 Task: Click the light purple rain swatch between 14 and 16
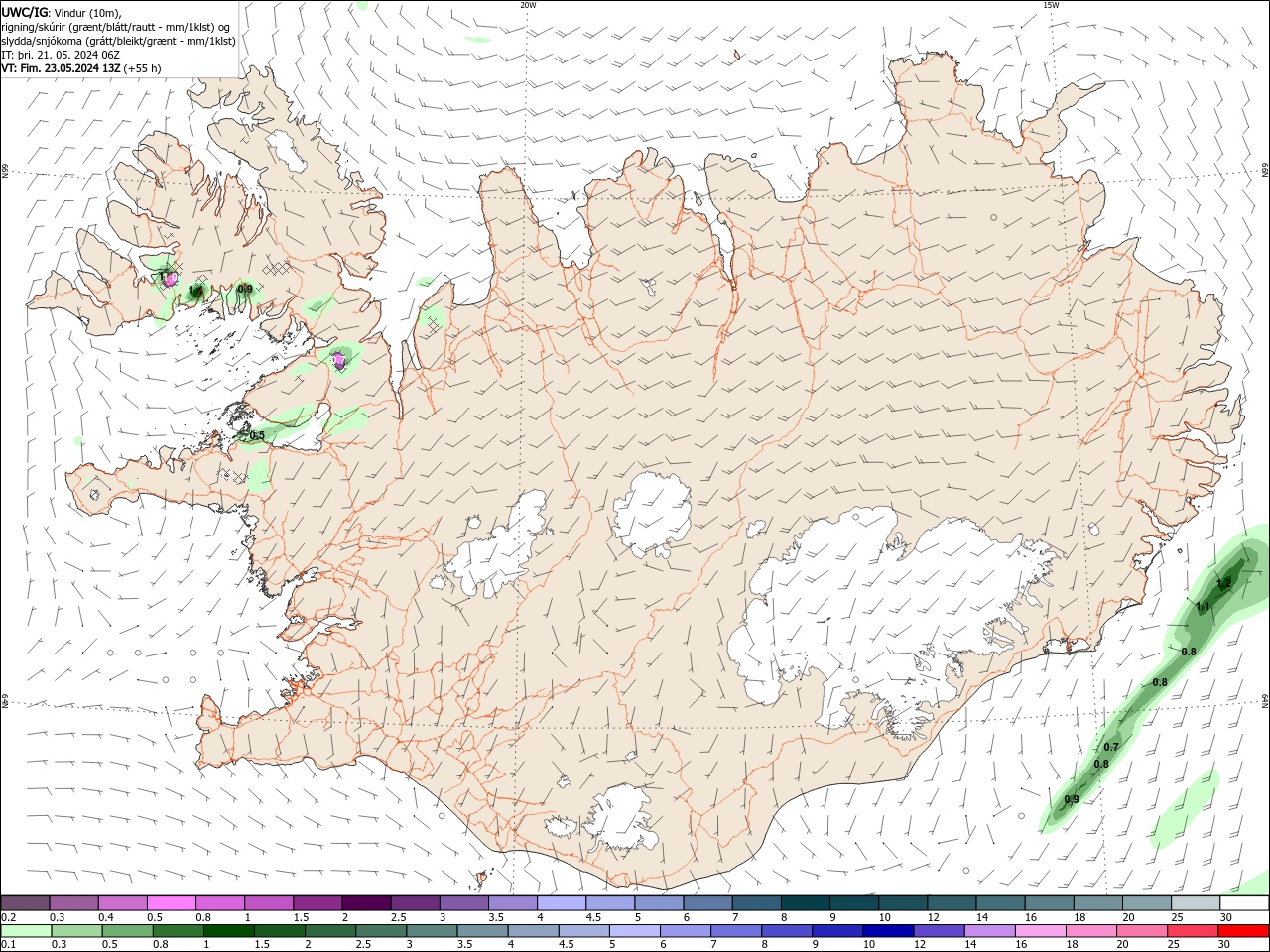click(989, 930)
